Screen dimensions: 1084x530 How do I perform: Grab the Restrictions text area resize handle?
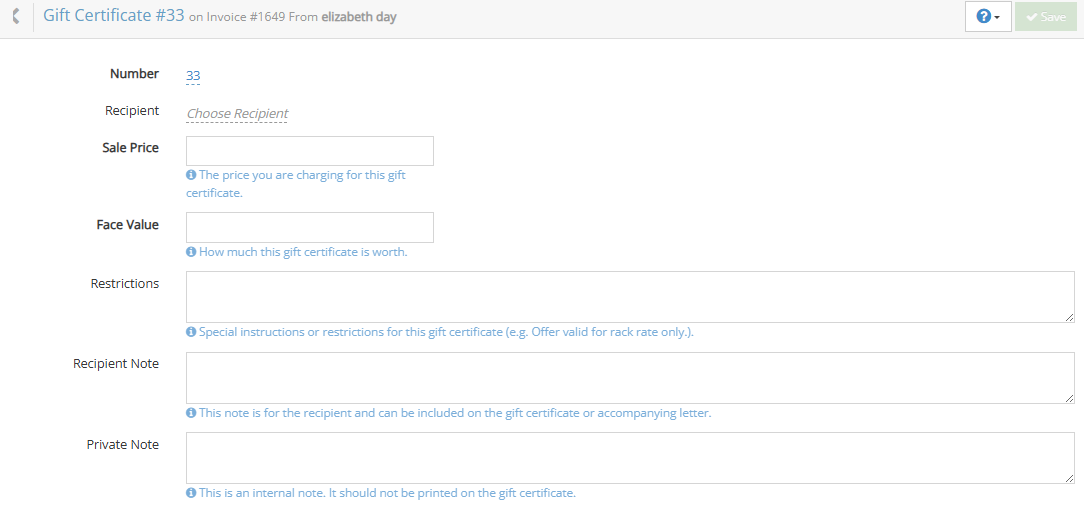1070,318
